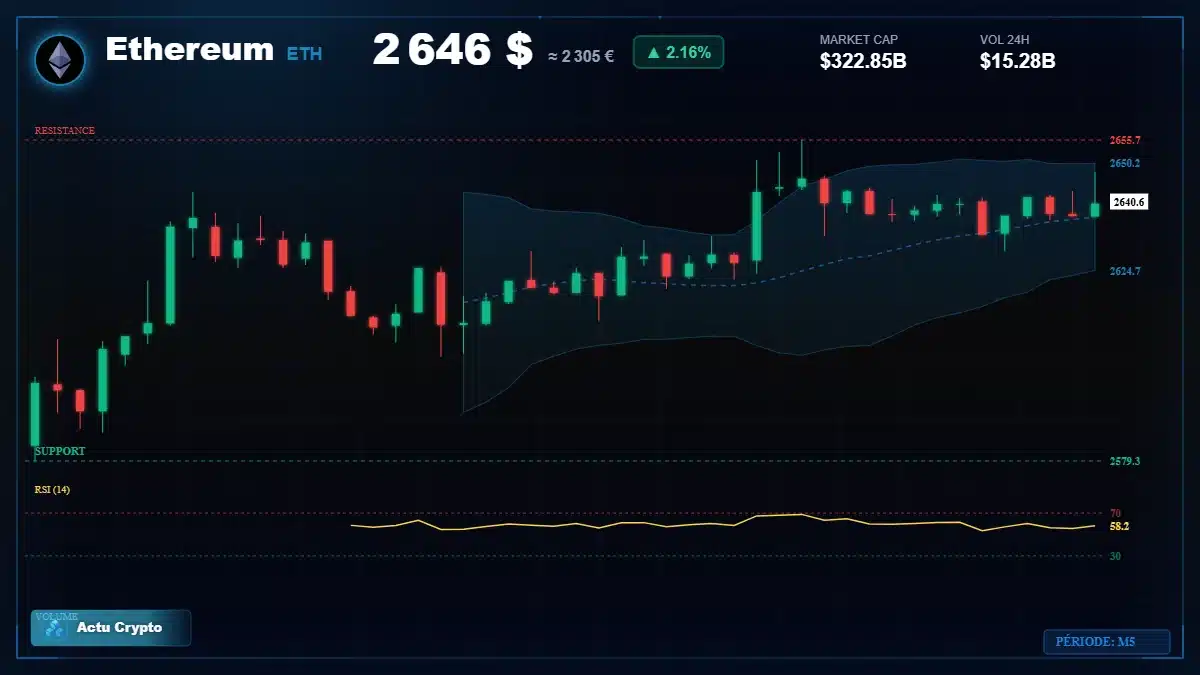Viewport: 1200px width, 675px height.
Task: Click the VOL 24H label
Action: pos(1004,40)
